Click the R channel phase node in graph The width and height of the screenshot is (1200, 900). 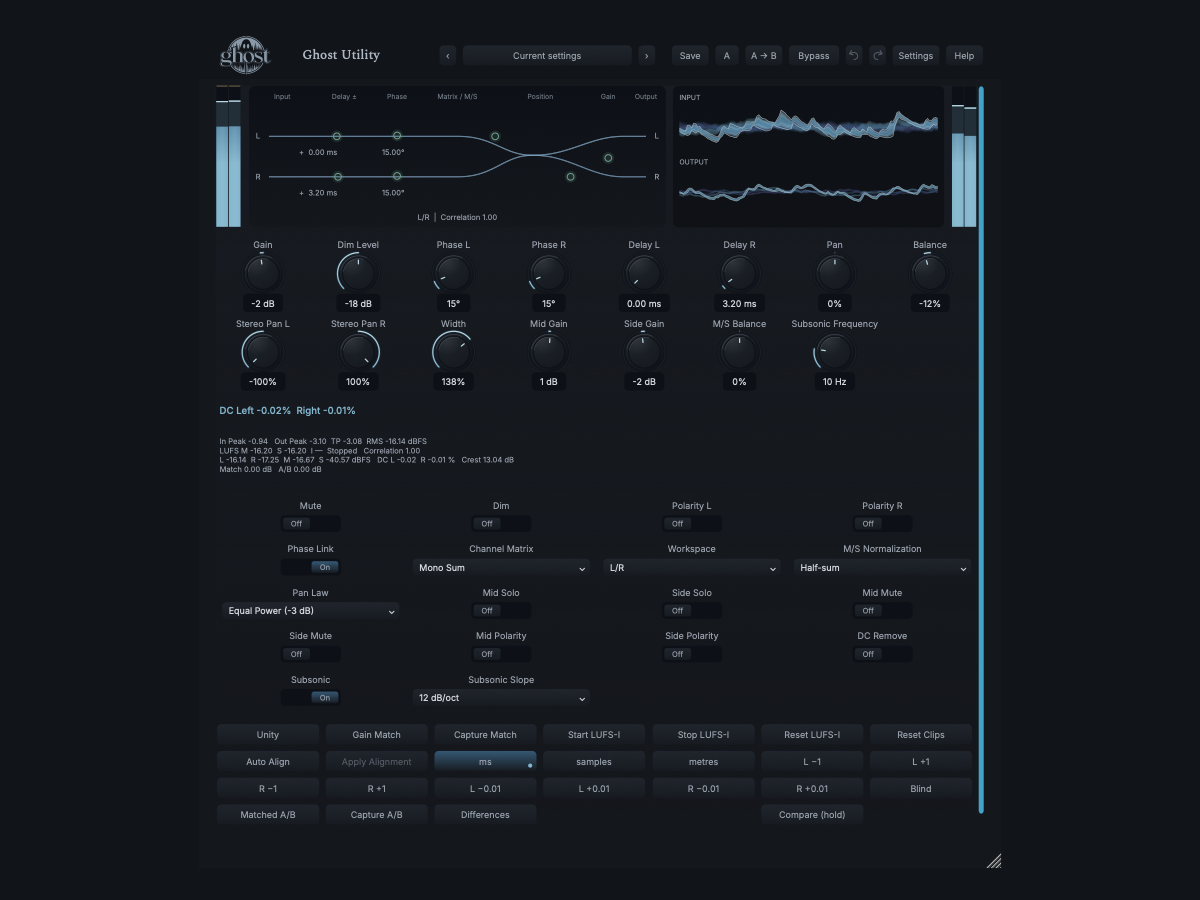pos(397,176)
